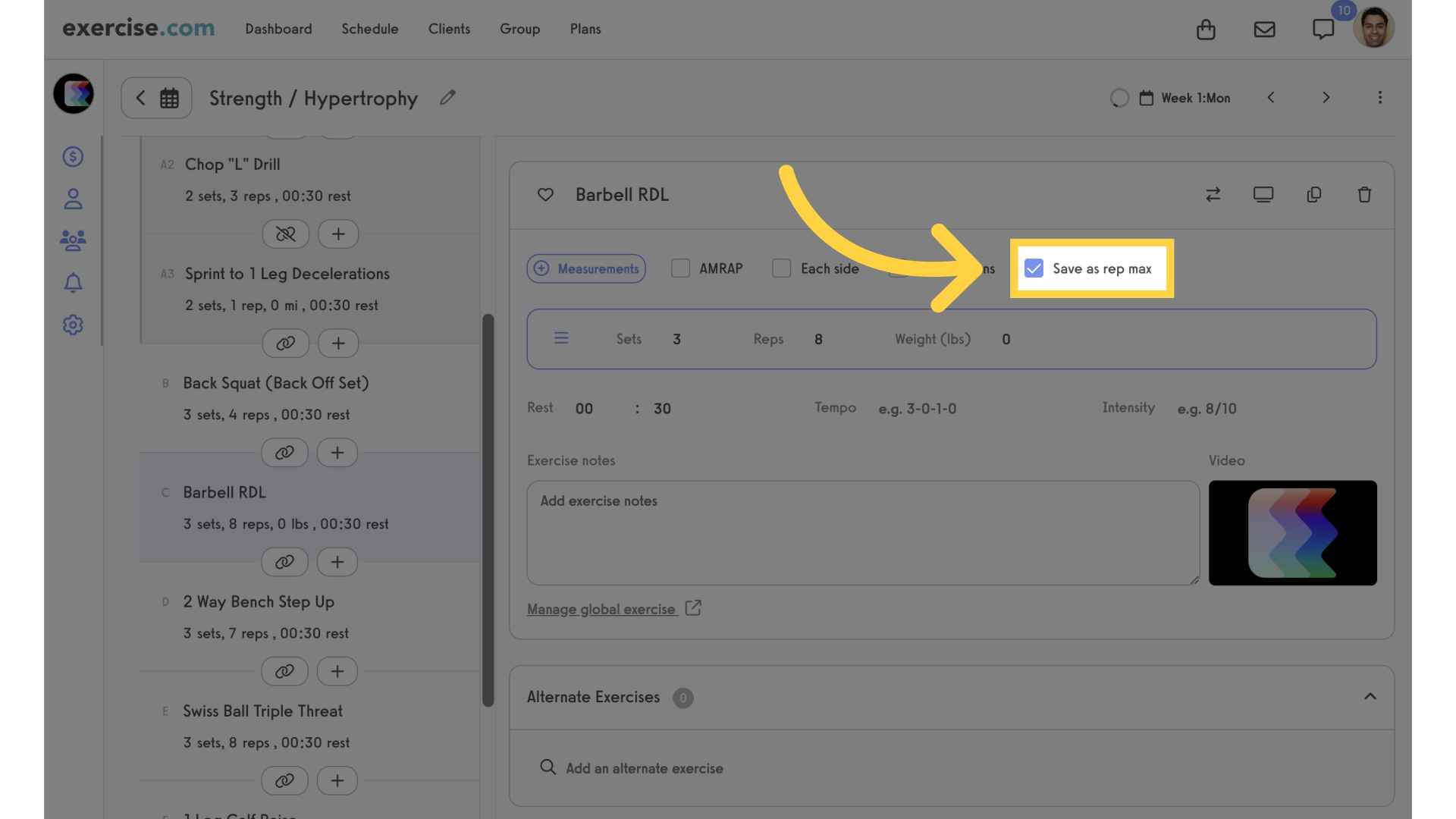Open the dollar payments sidebar icon
The width and height of the screenshot is (1456, 819).
(x=73, y=156)
